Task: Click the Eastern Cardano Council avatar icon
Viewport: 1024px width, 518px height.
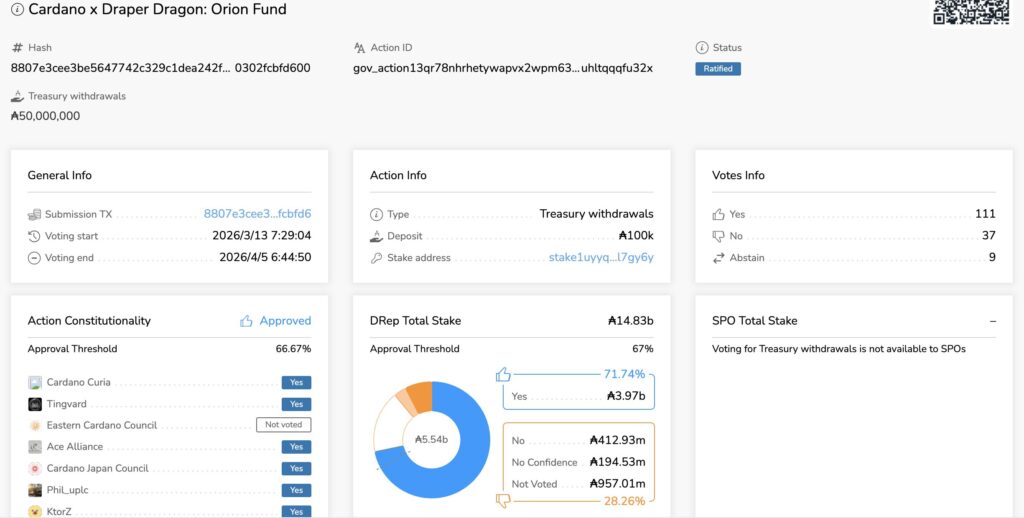Action: tap(35, 425)
